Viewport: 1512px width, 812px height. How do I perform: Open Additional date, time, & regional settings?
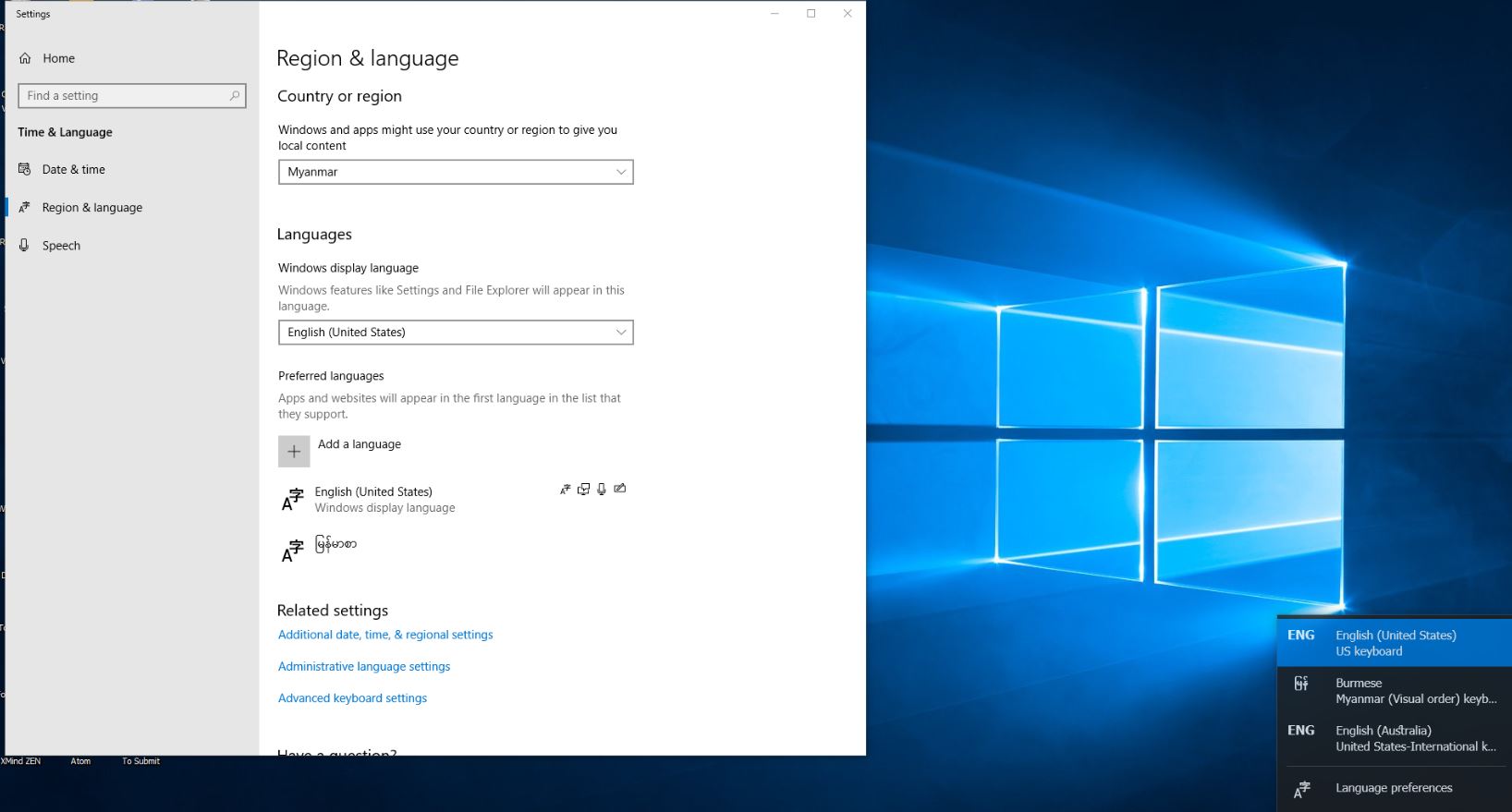(x=385, y=635)
